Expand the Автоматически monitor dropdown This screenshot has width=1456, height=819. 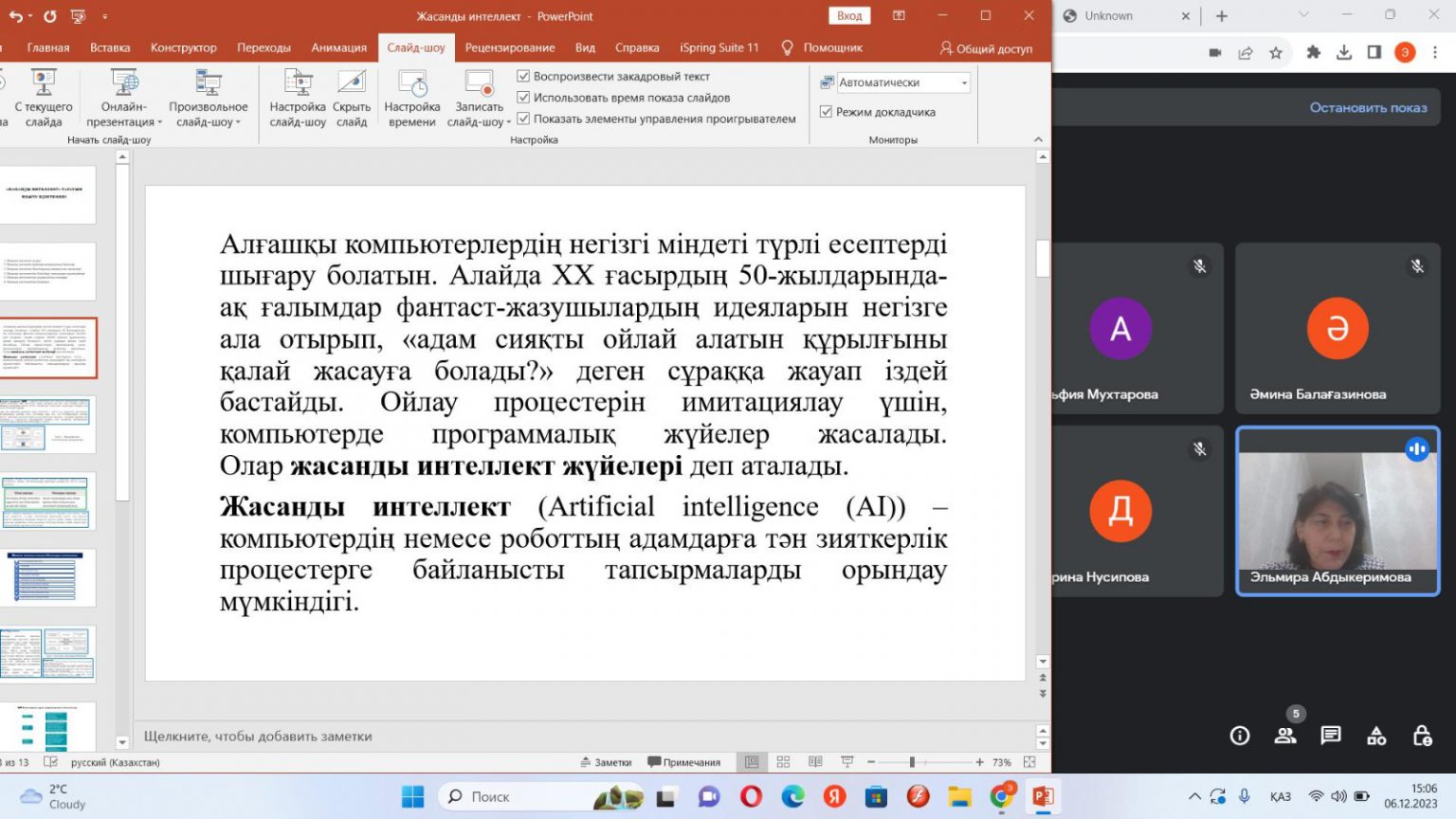point(964,83)
